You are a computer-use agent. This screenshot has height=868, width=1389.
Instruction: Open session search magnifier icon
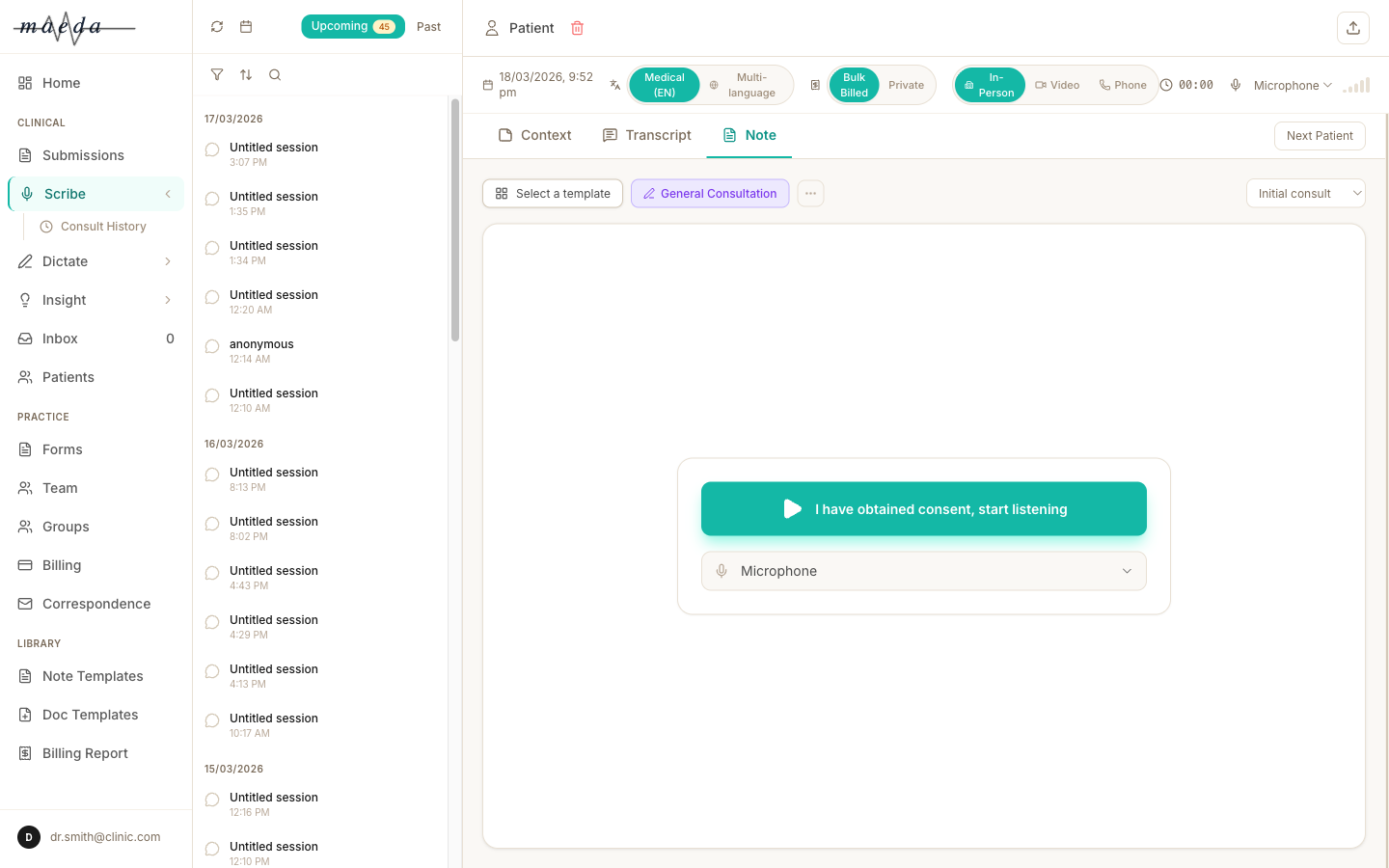click(275, 75)
